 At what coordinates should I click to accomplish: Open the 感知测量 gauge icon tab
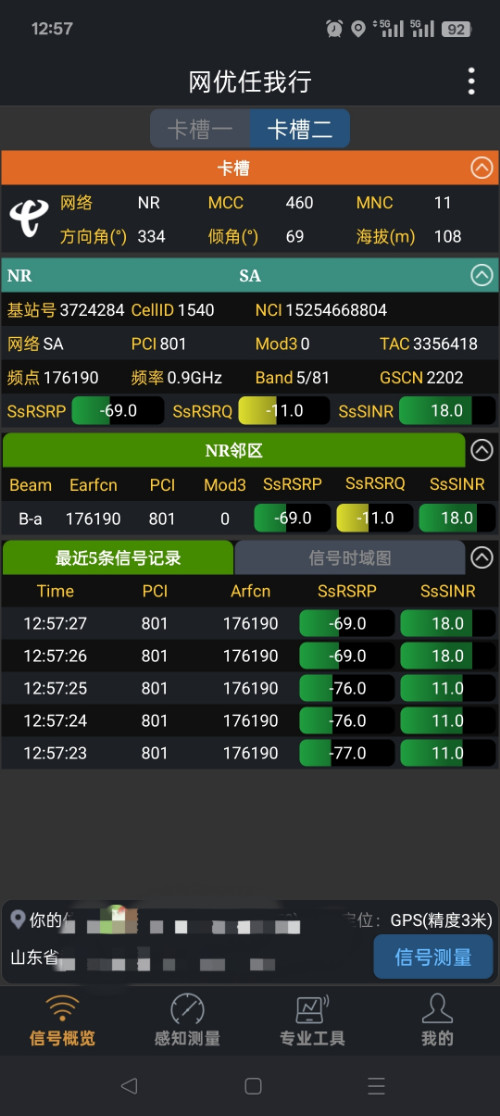click(187, 1020)
